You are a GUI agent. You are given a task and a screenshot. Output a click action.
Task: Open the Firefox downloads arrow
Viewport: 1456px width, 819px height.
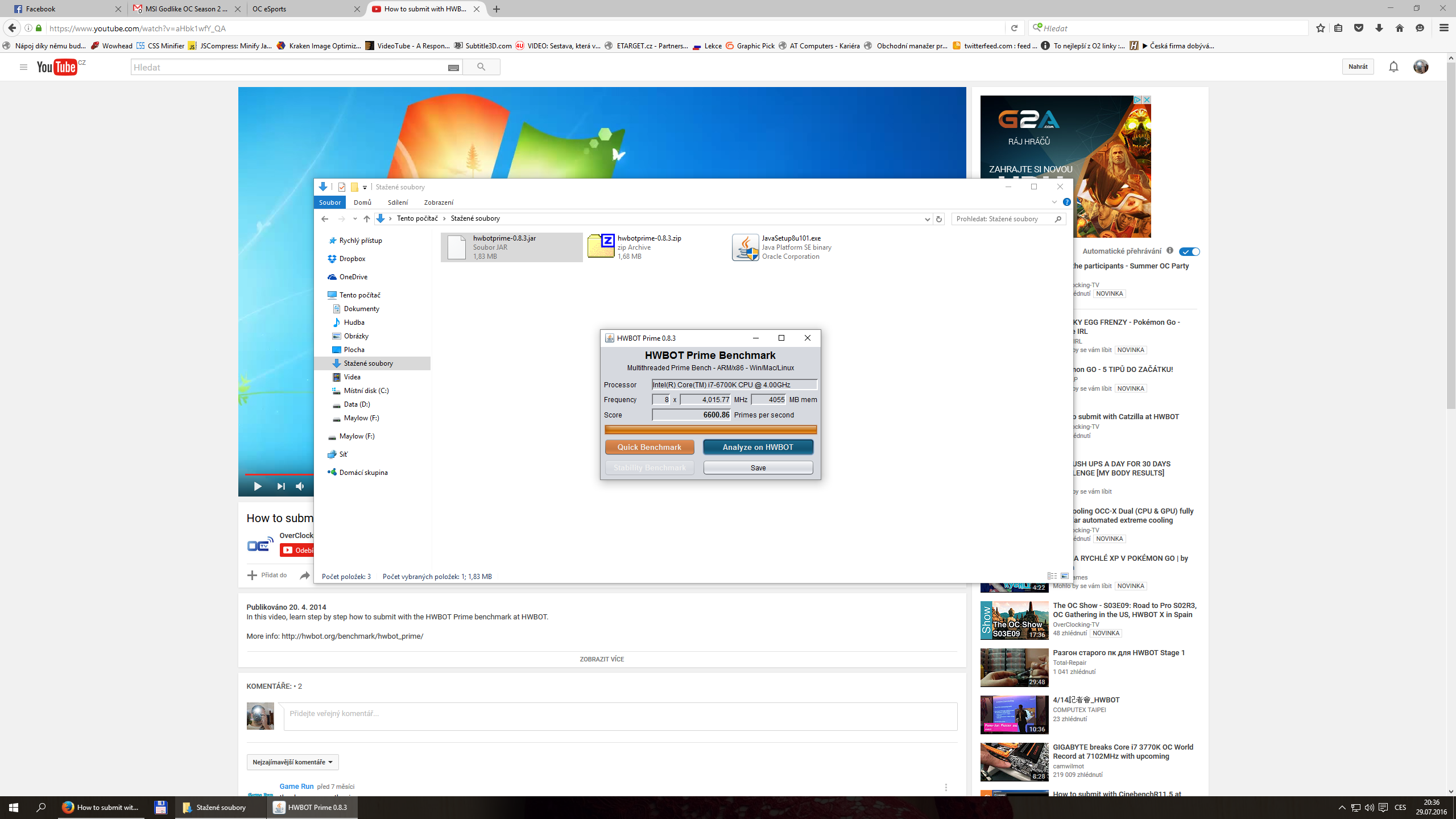1379,28
